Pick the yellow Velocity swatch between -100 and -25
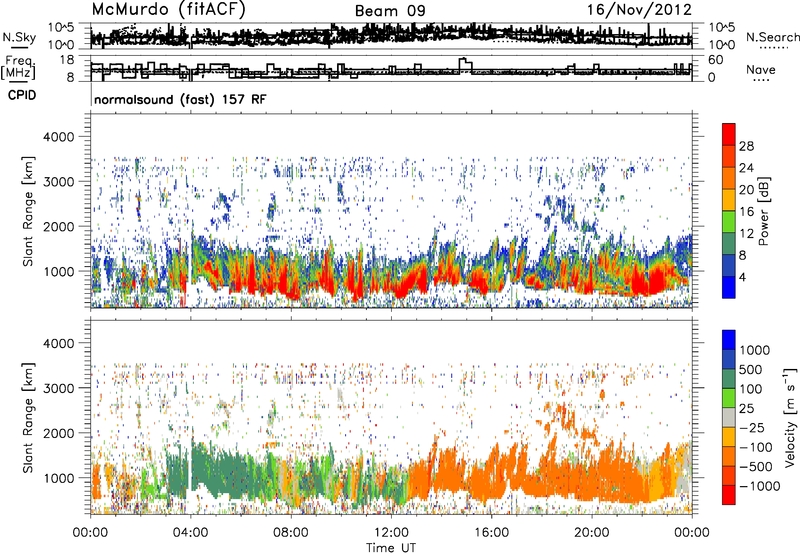This screenshot has width=800, height=554. click(x=729, y=437)
